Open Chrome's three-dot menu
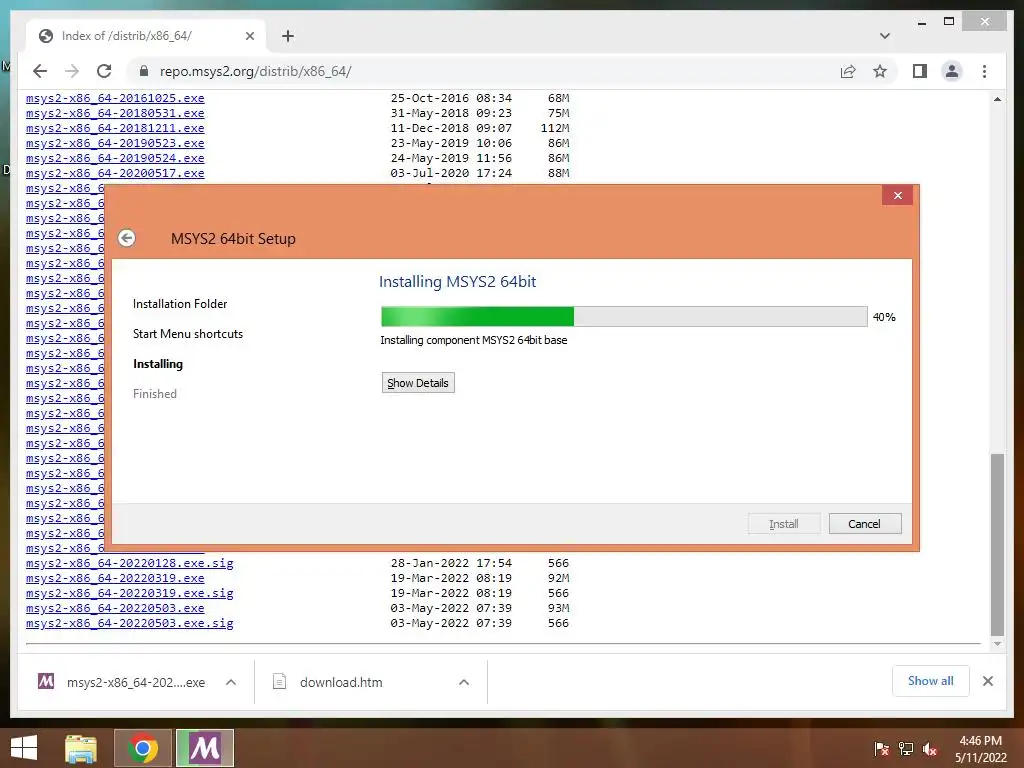Viewport: 1024px width, 768px height. 984,71
